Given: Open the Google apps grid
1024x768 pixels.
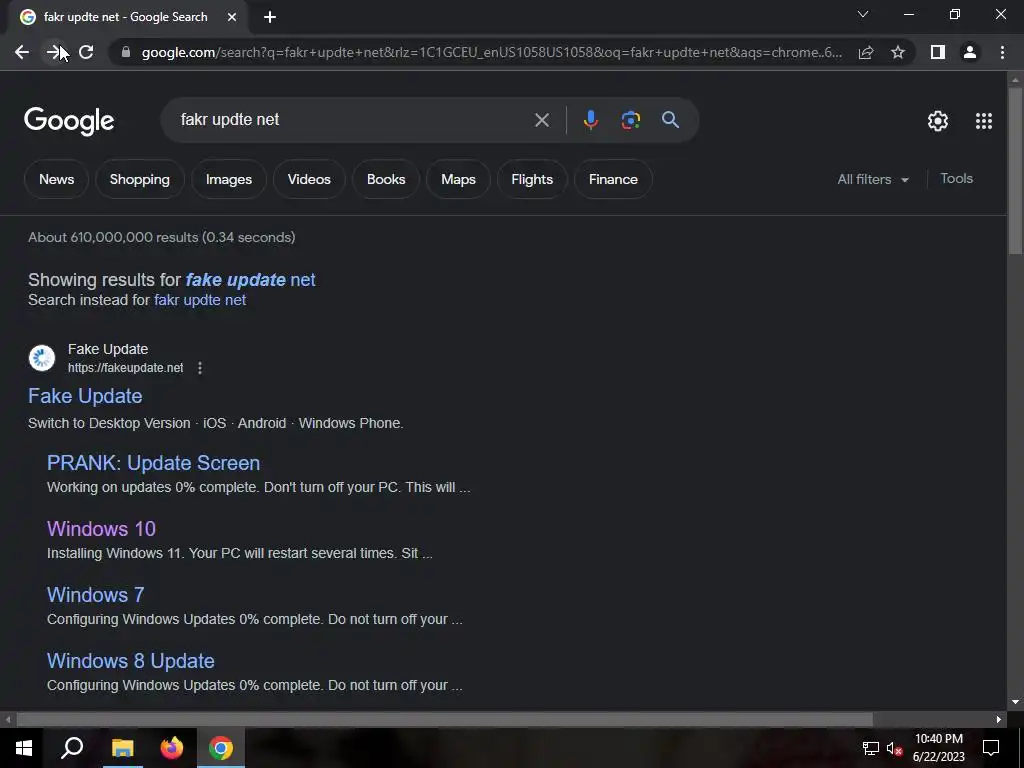Looking at the screenshot, I should [984, 121].
